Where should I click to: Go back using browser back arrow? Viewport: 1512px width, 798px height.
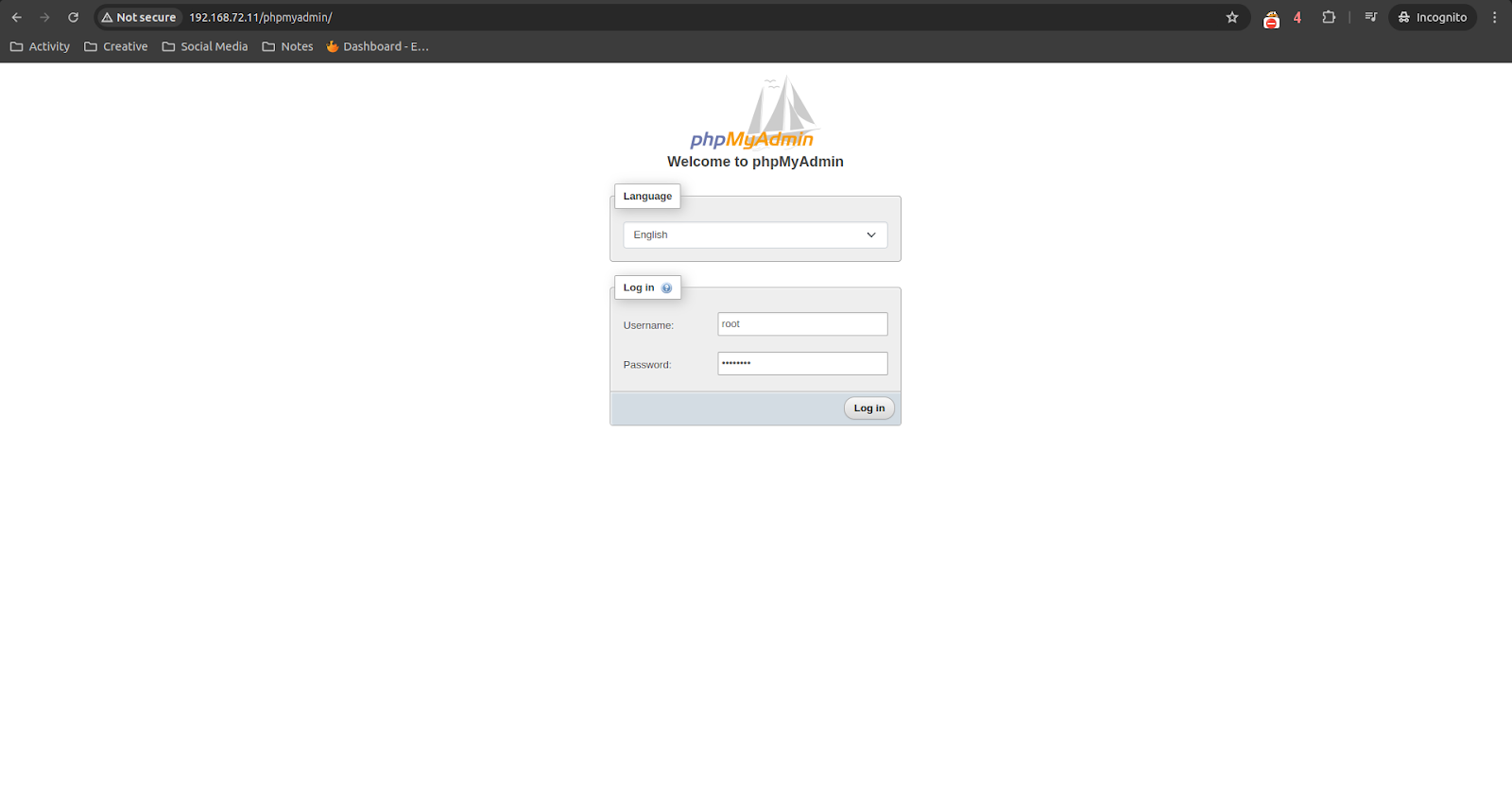(x=17, y=17)
